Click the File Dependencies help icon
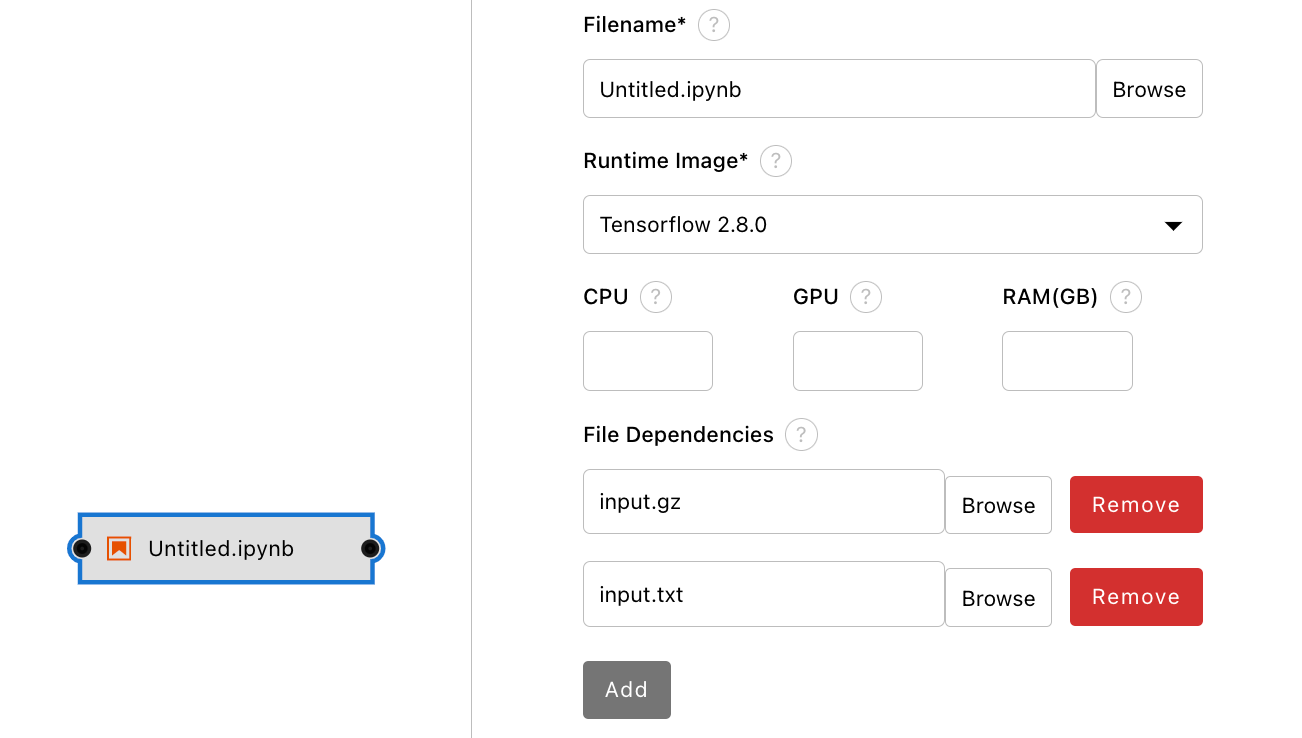Viewport: 1302px width, 738px height. coord(801,435)
